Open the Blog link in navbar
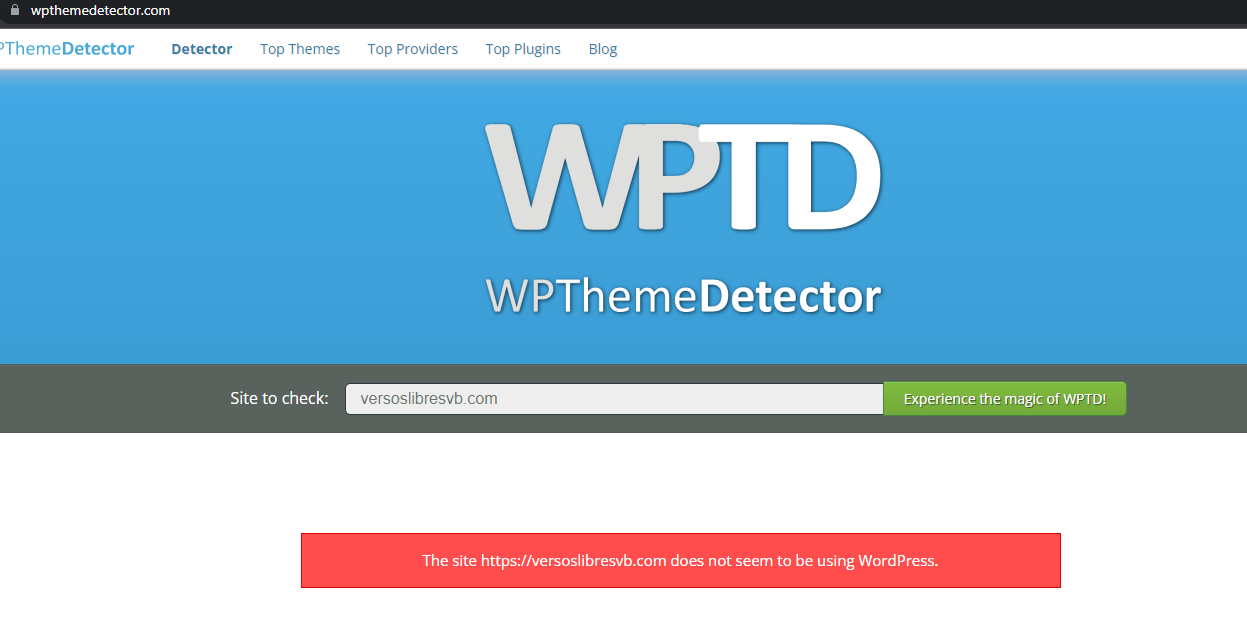The width and height of the screenshot is (1247, 622). pos(603,49)
